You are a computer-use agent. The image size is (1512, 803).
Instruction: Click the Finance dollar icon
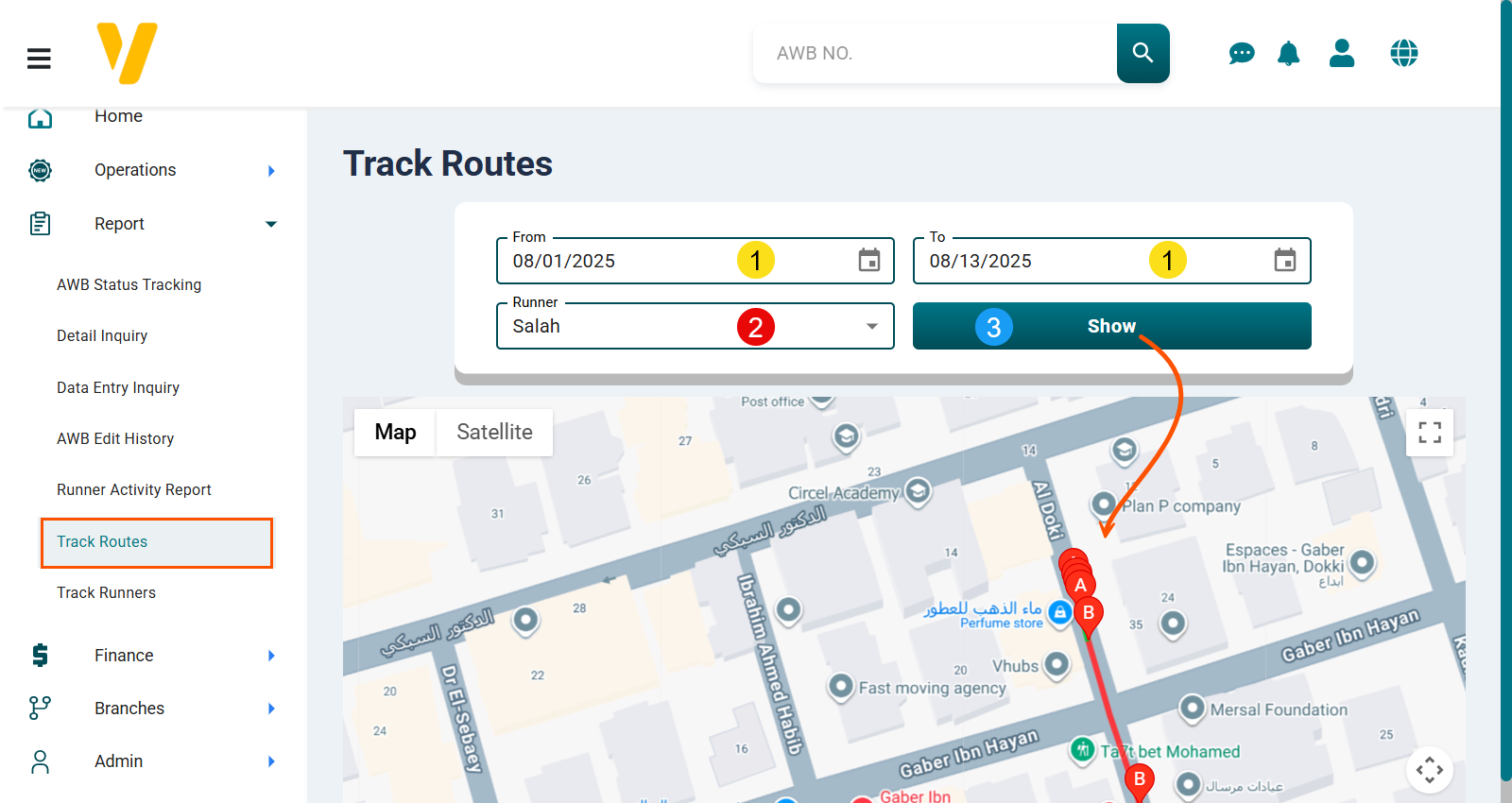pos(40,656)
